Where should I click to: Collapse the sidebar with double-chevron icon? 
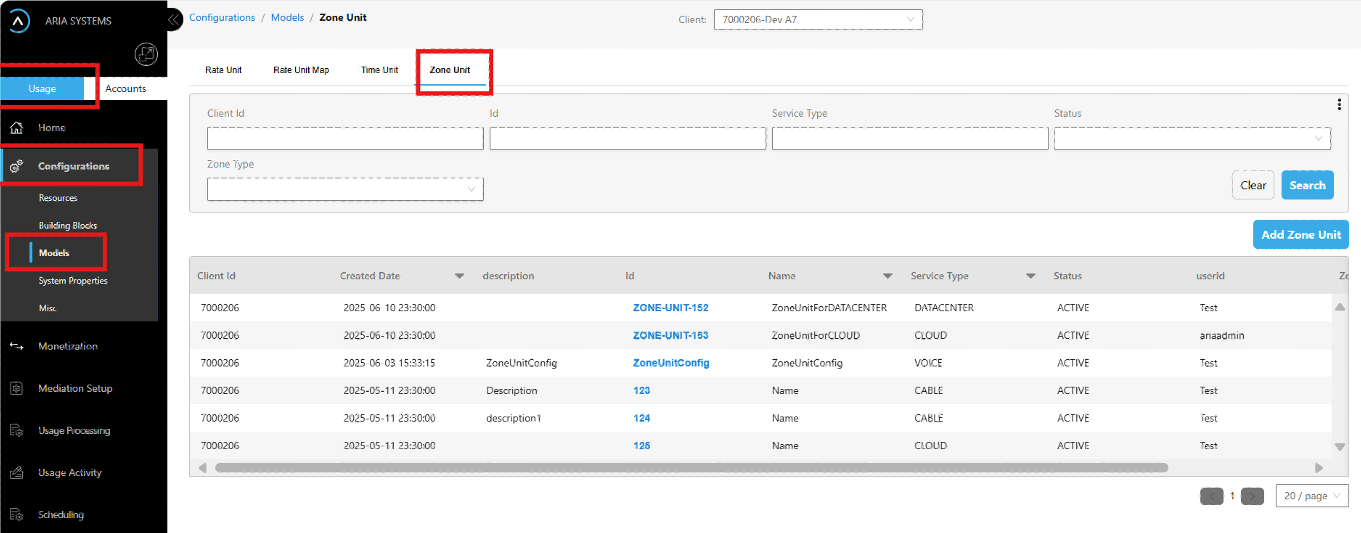[x=173, y=19]
